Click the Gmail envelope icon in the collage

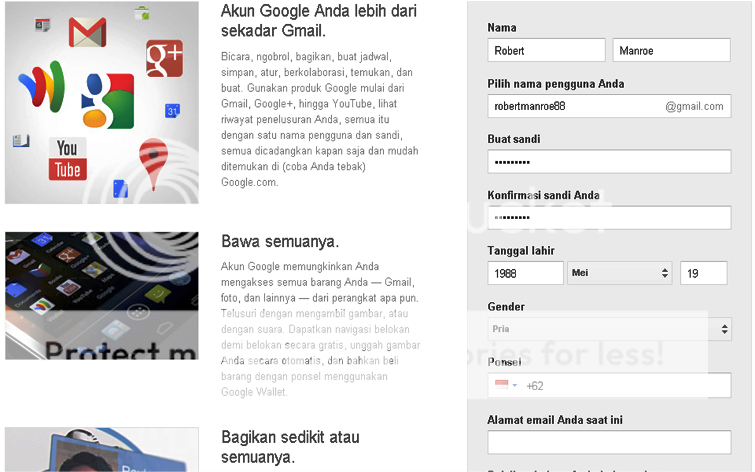(x=87, y=32)
